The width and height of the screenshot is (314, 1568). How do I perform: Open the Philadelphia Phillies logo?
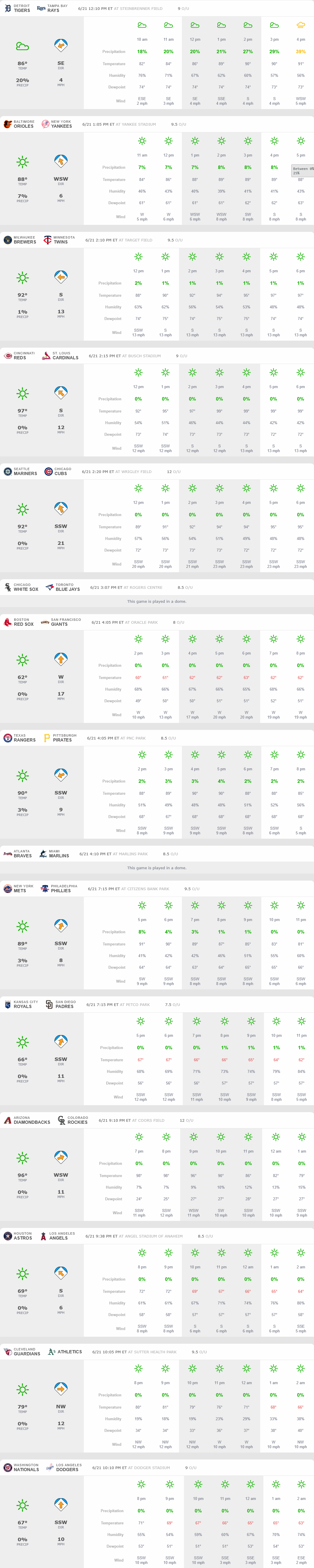(45, 889)
